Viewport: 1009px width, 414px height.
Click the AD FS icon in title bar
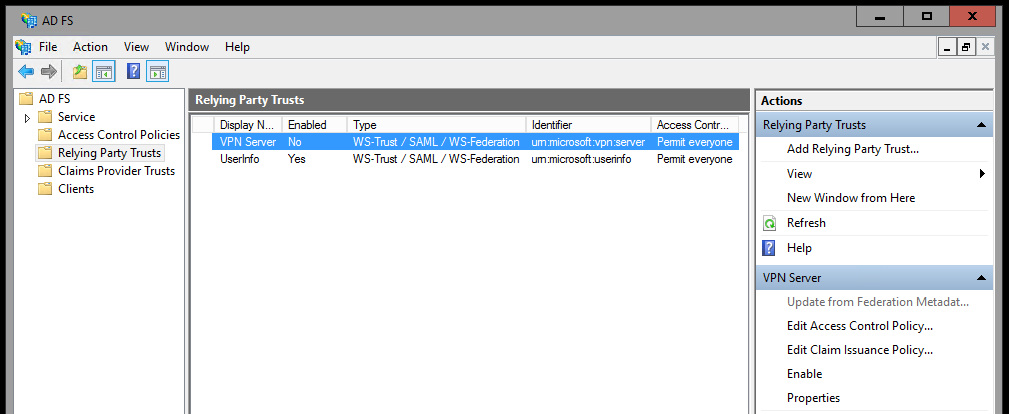28,20
